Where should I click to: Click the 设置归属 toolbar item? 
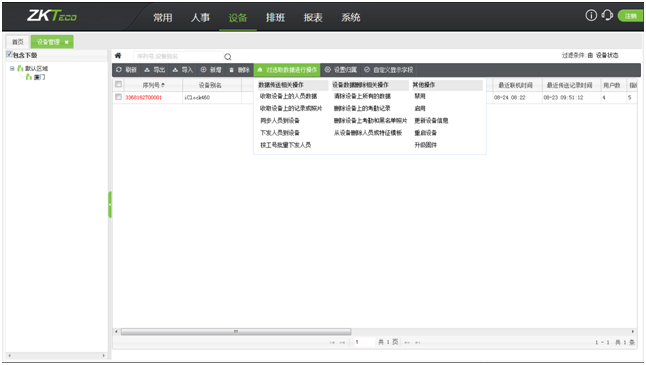coord(341,70)
